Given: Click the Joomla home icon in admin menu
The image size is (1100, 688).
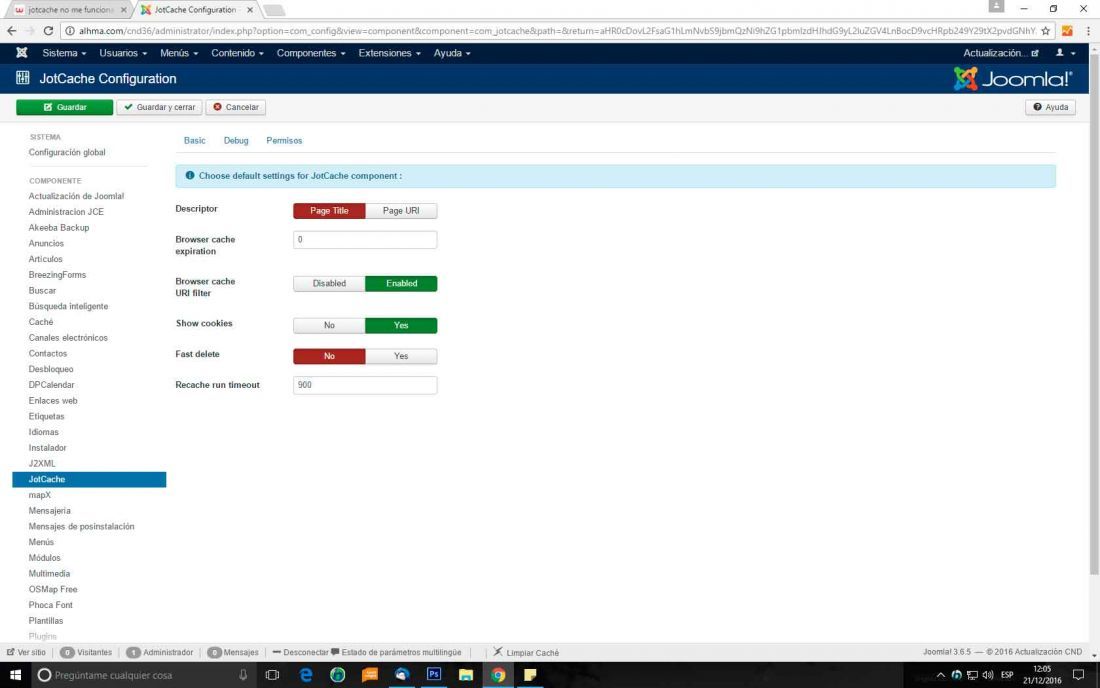Looking at the screenshot, I should 22,53.
